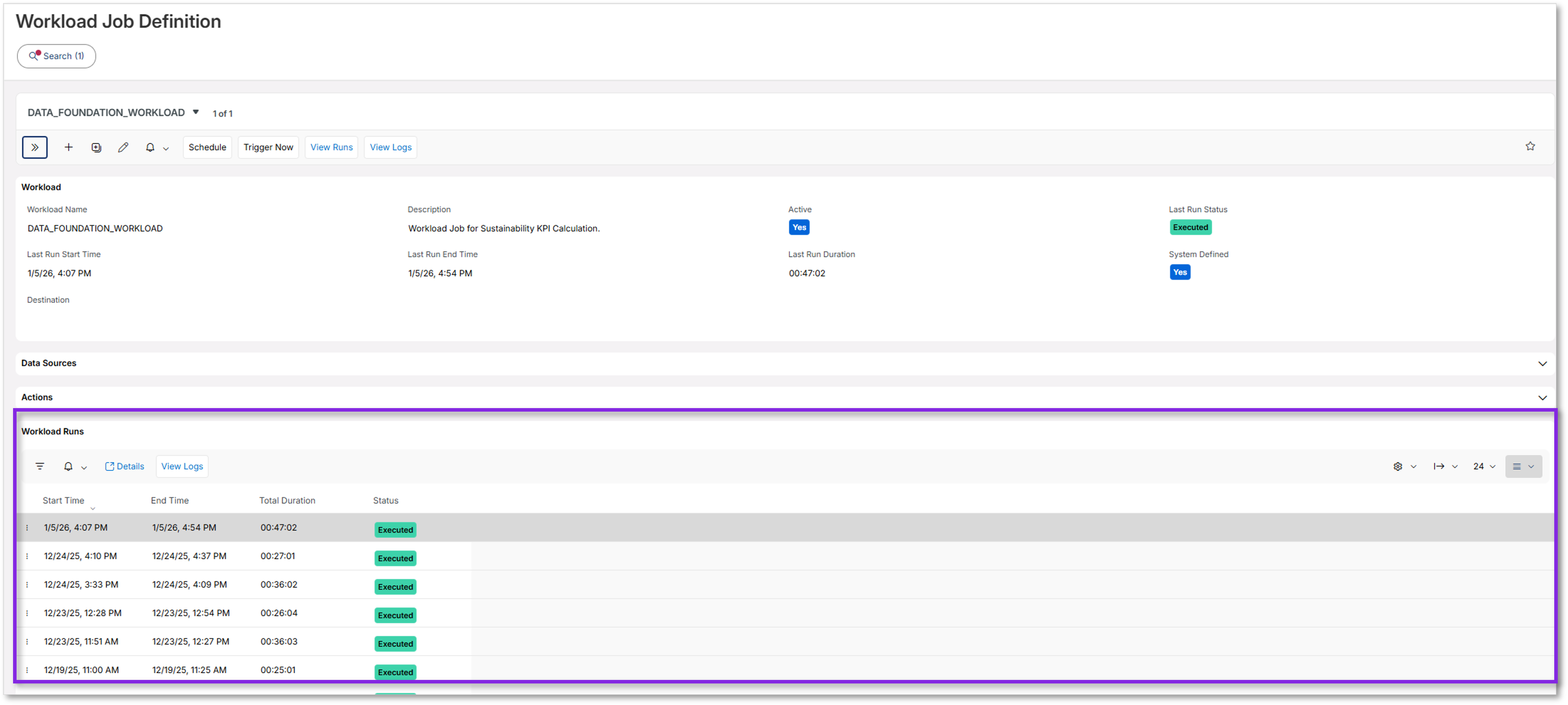Expand the Actions section

[x=1542, y=398]
